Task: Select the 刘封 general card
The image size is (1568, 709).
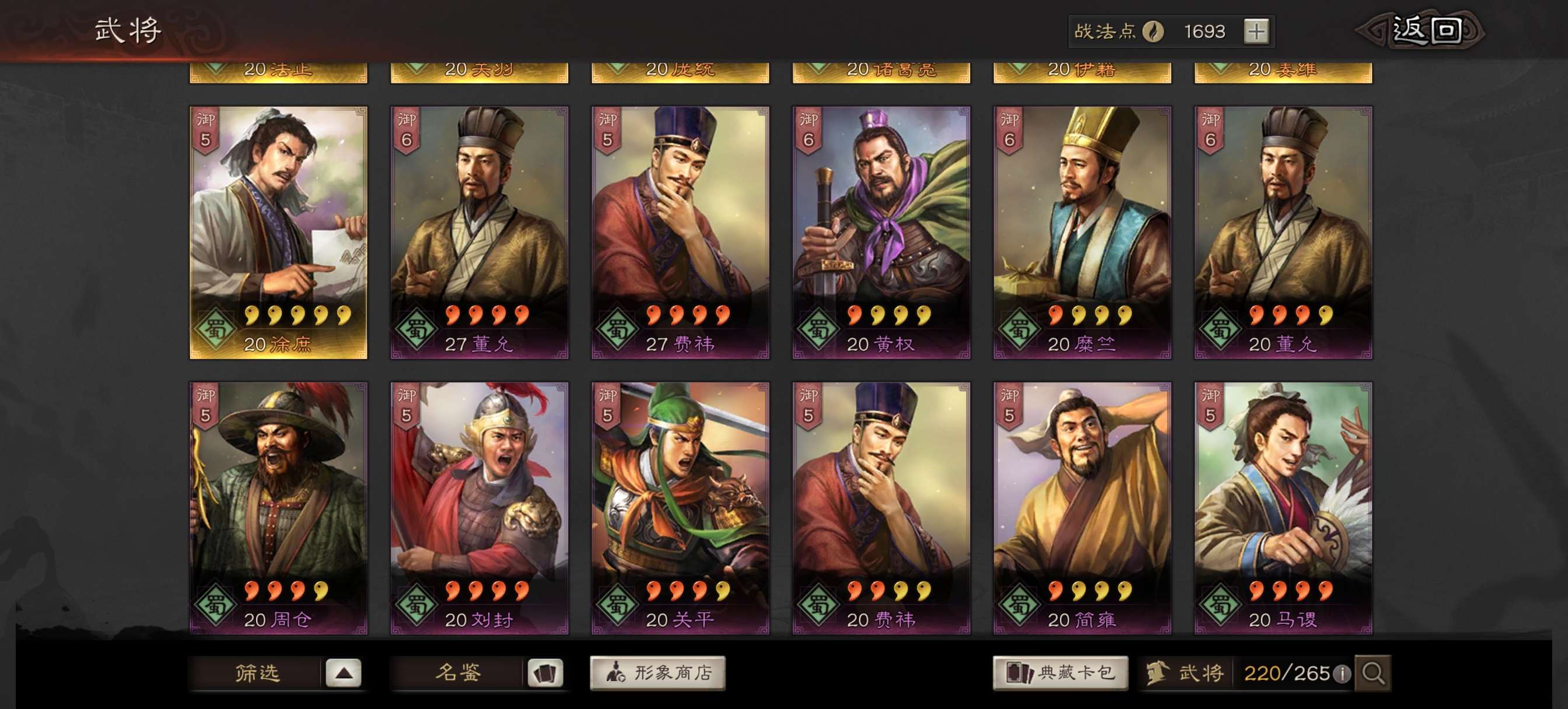Action: (479, 508)
